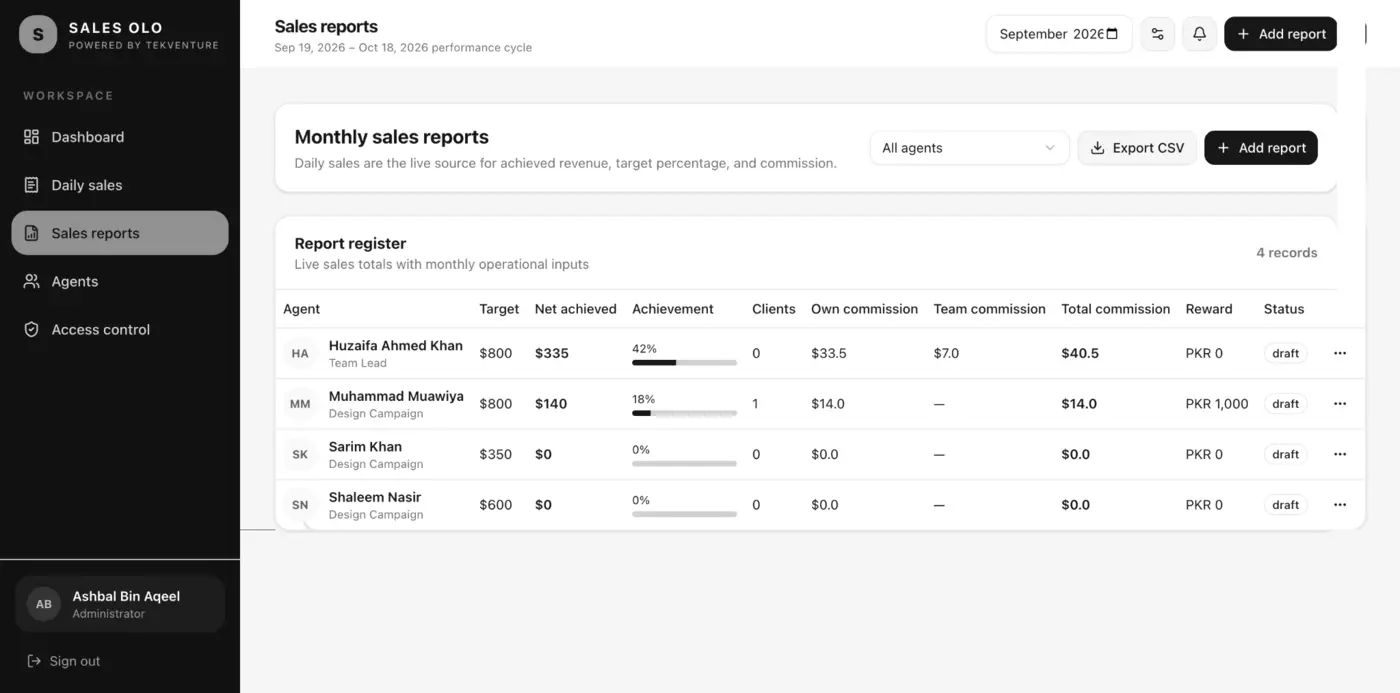
Task: Sign out of the account
Action: [64, 661]
